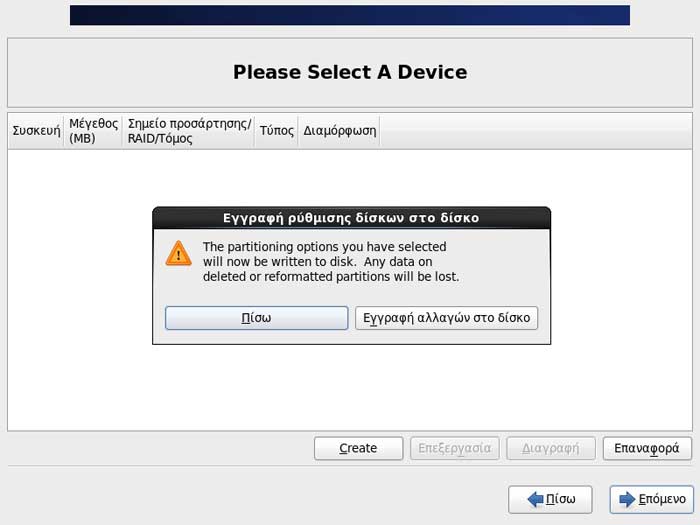Click the greyed-out Διαγραφή button
This screenshot has width=700, height=525.
[551, 448]
